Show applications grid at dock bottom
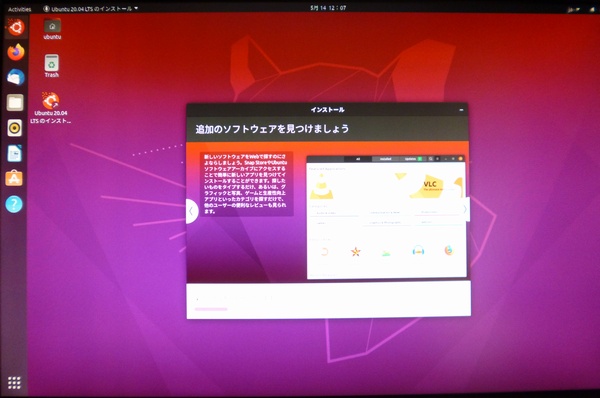The height and width of the screenshot is (398, 600). (14, 383)
